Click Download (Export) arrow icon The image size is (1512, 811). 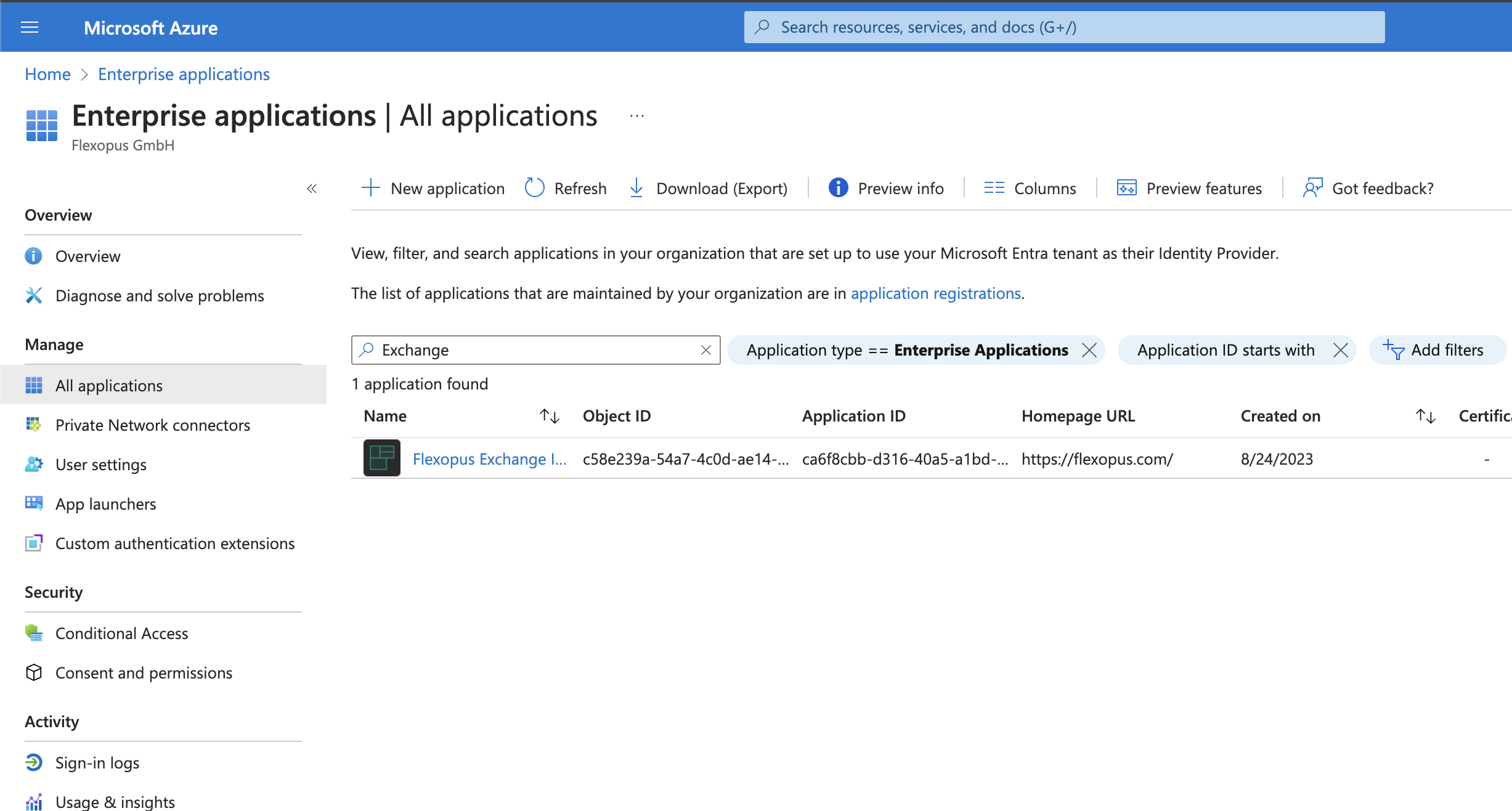636,188
